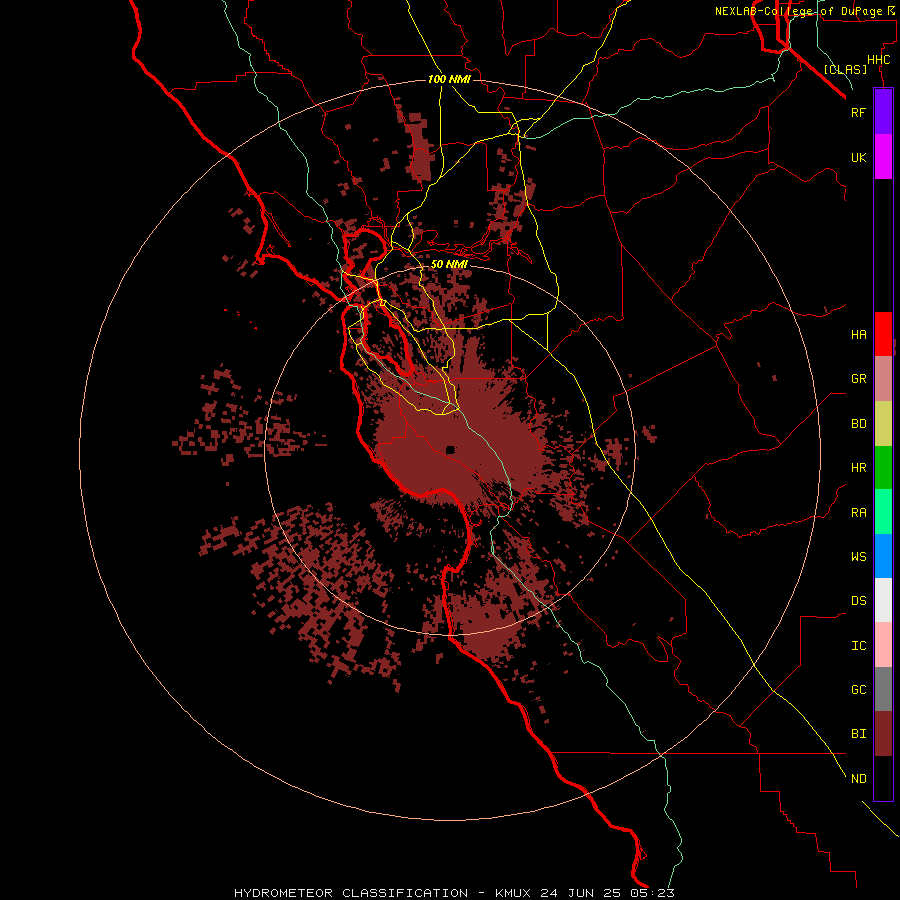Click the HA red legend swatch
Screen dimensions: 900x900
pos(883,334)
